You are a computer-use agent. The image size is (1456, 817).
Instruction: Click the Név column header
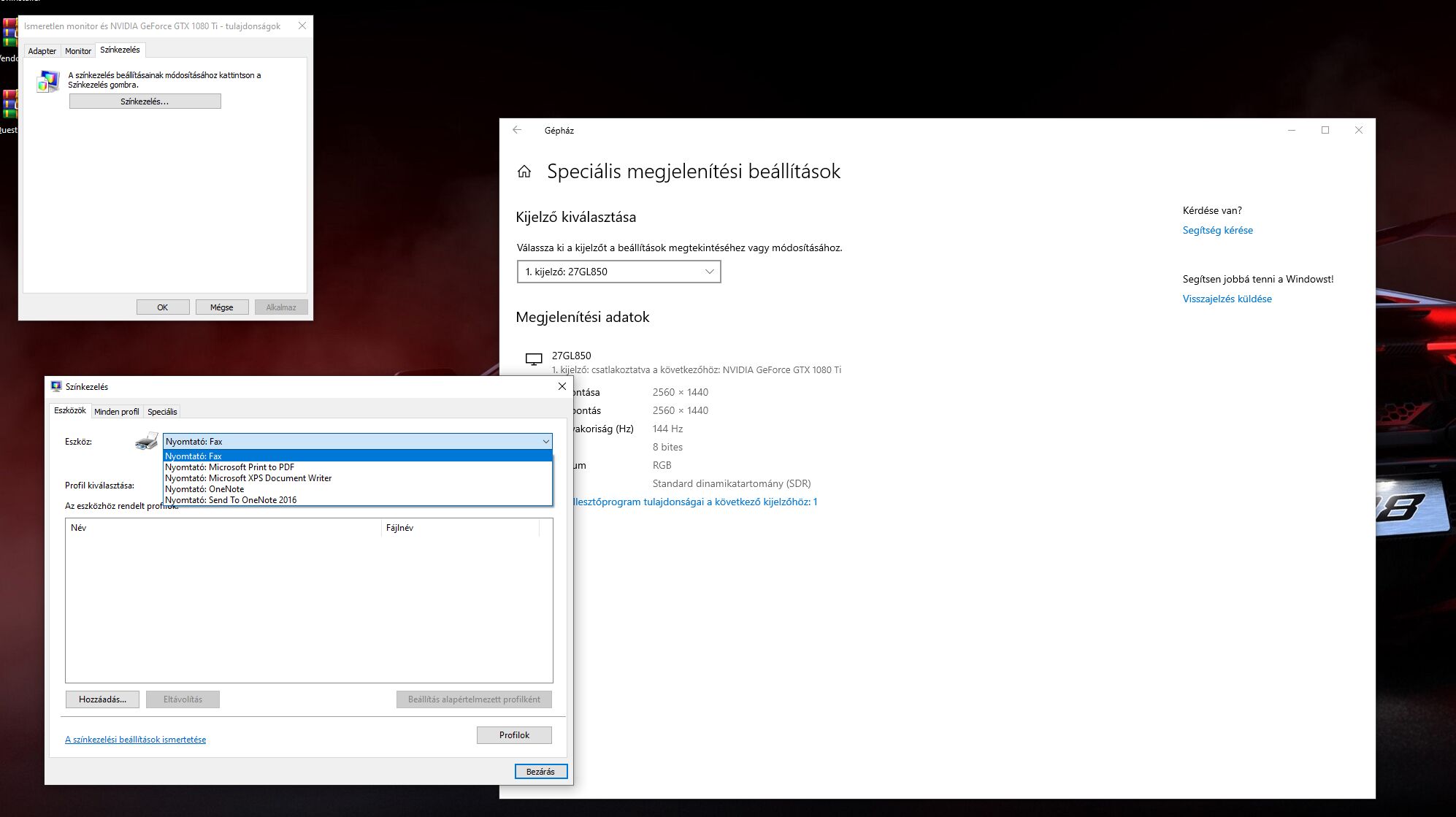click(x=79, y=528)
